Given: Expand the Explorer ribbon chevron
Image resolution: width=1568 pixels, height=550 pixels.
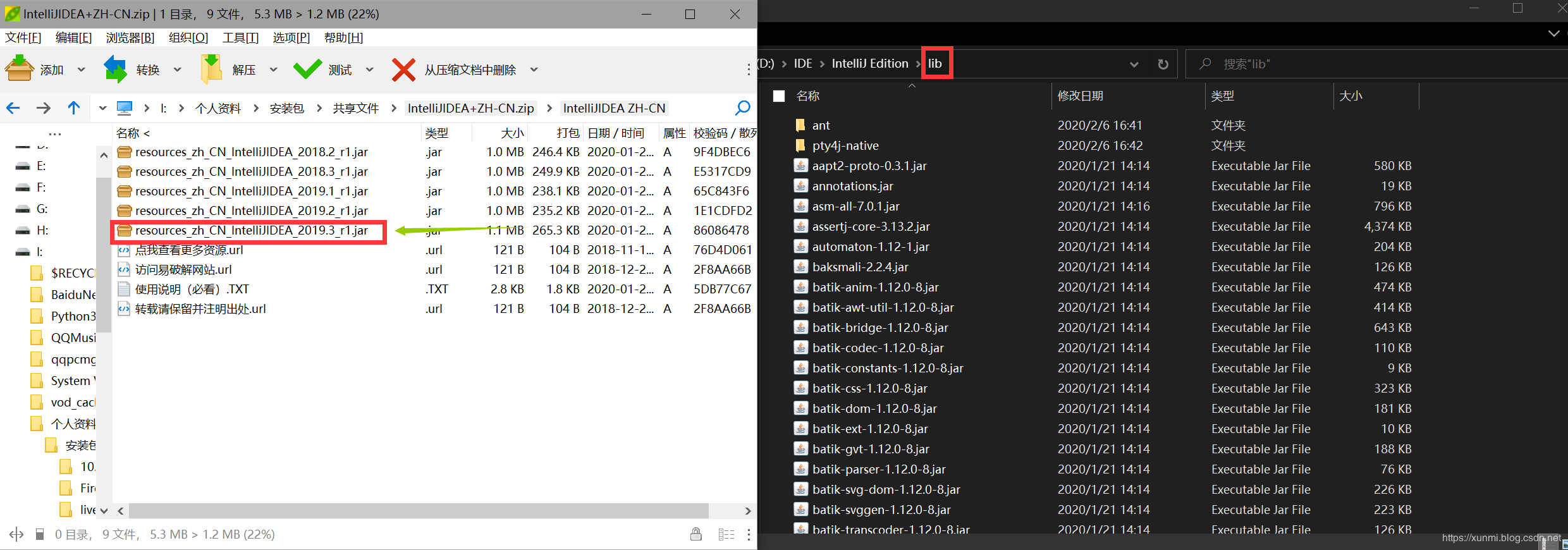Looking at the screenshot, I should pyautogui.click(x=1553, y=34).
